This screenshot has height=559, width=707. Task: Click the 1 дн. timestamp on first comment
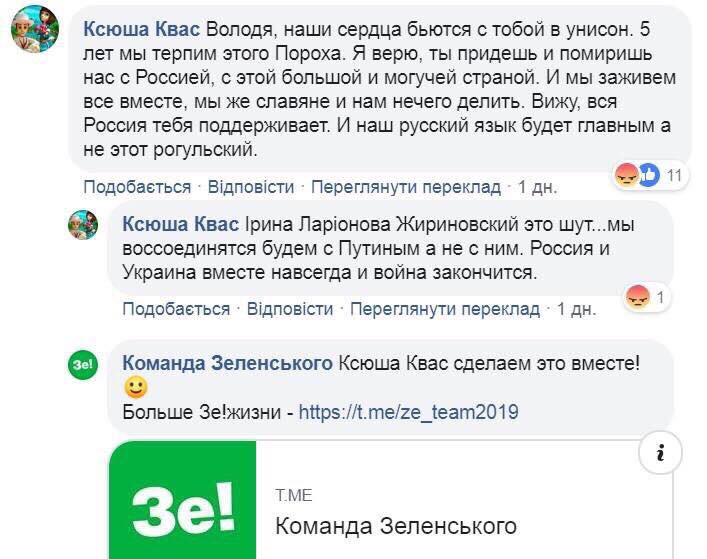pyautogui.click(x=537, y=187)
